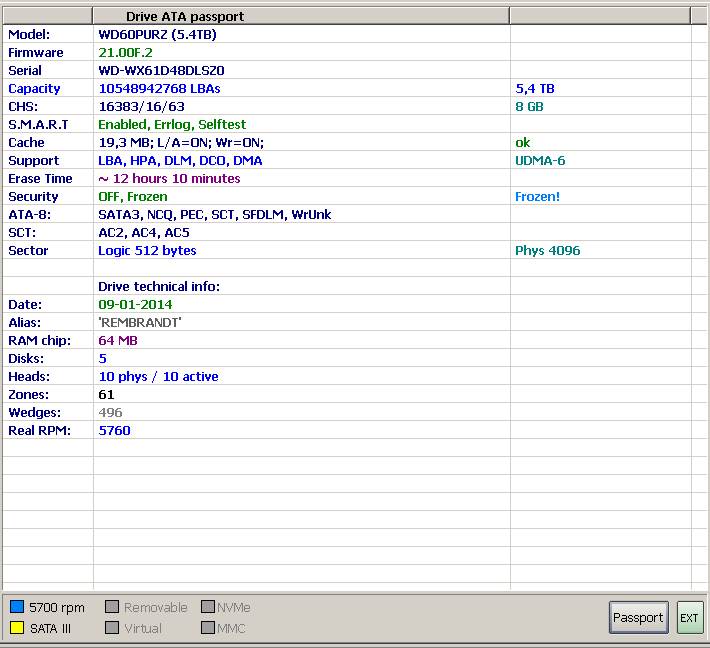Select the date value 09-01-2014
710x648 pixels.
click(135, 305)
